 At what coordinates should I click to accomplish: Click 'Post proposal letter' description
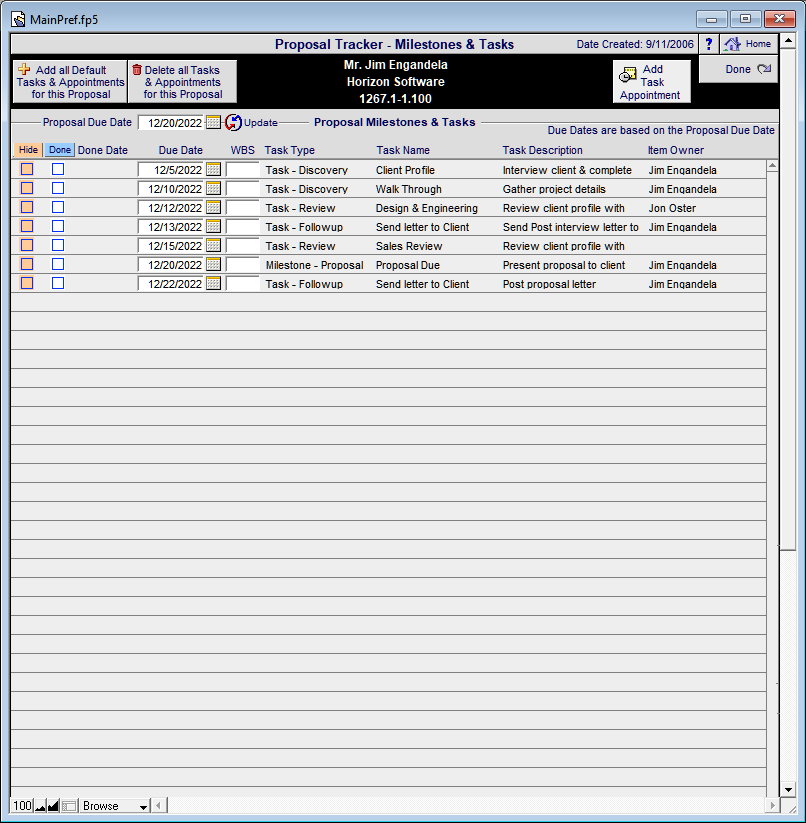[549, 284]
